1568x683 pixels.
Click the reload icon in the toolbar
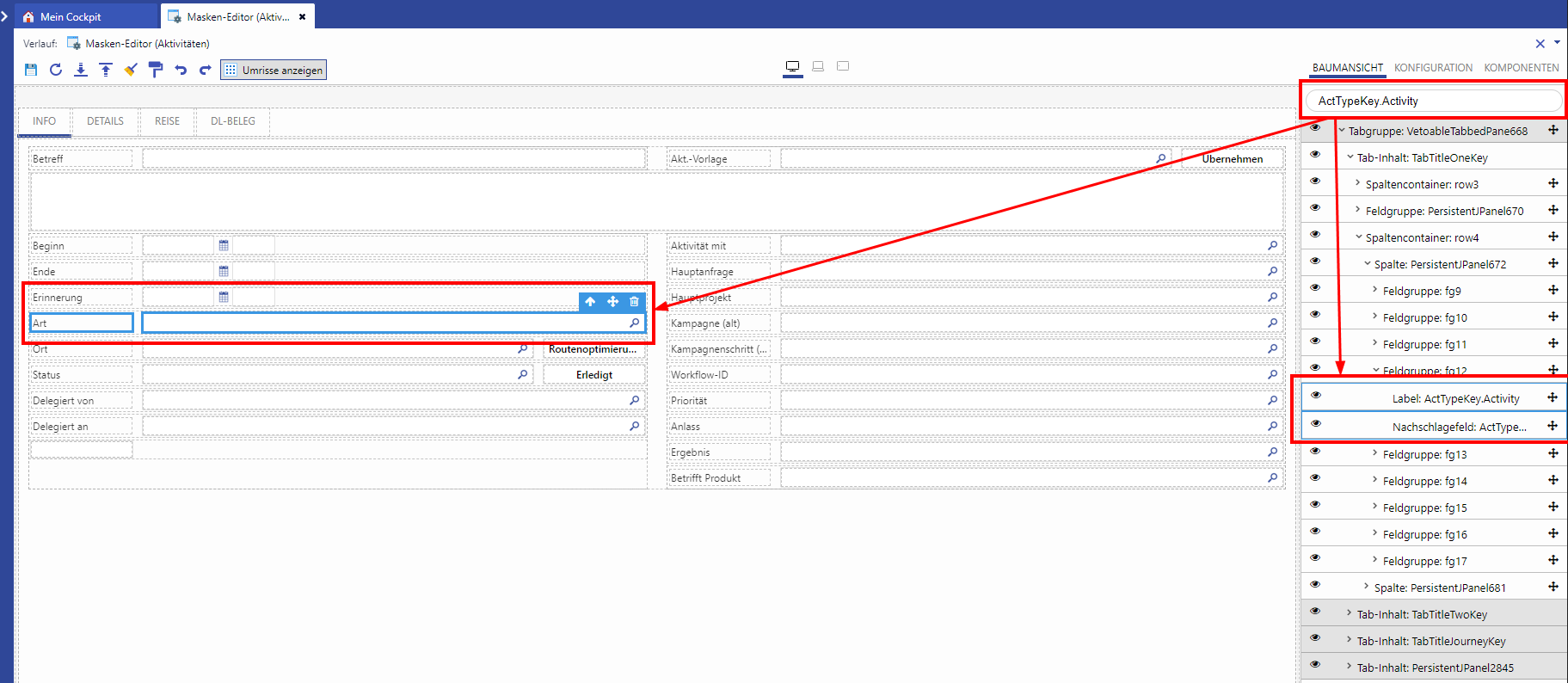[56, 70]
